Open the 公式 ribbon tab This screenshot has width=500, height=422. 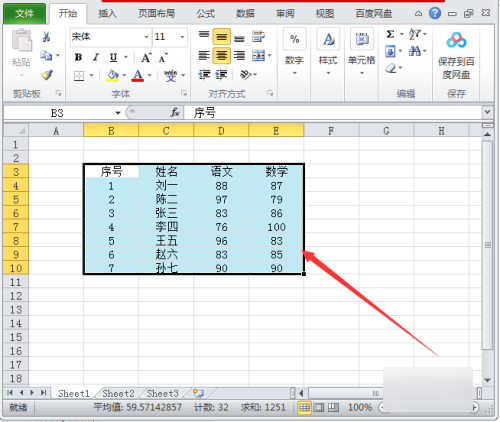pos(205,14)
